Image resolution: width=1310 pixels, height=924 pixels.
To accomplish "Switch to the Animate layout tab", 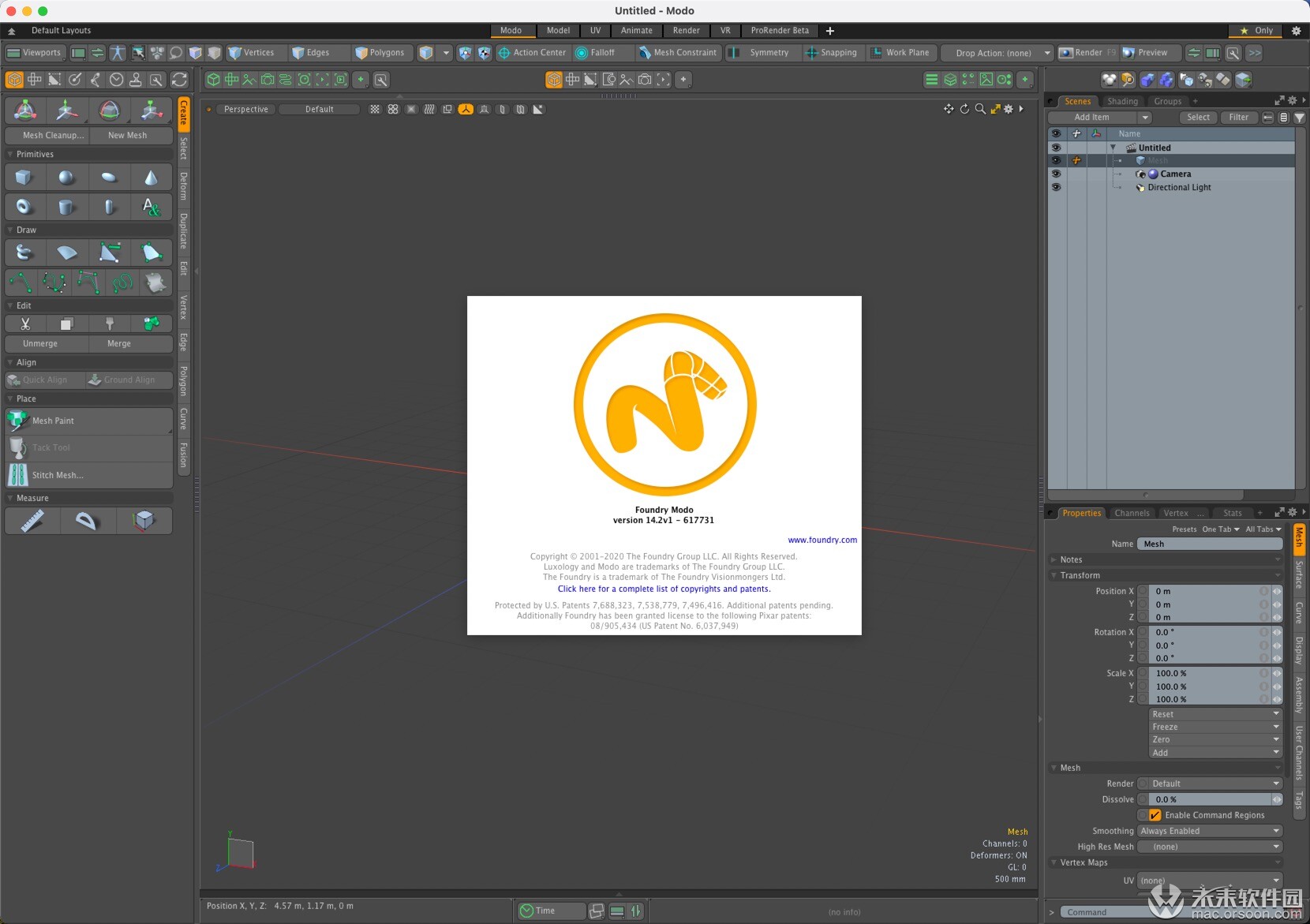I will pos(636,31).
